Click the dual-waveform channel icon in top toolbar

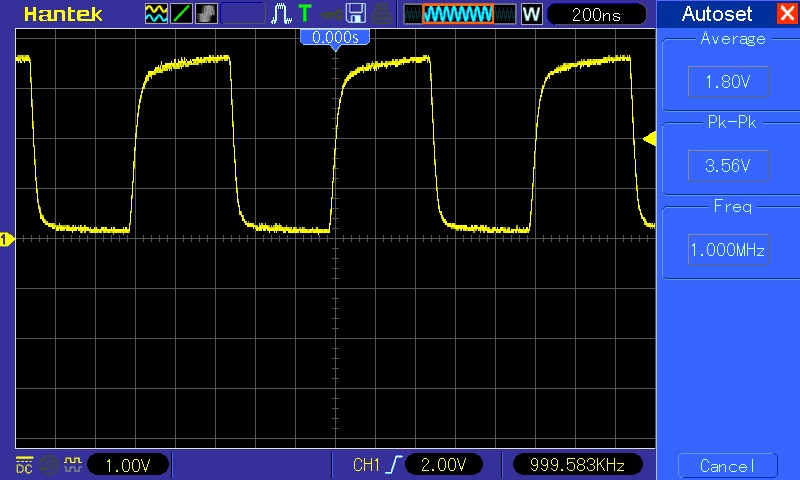click(x=157, y=14)
